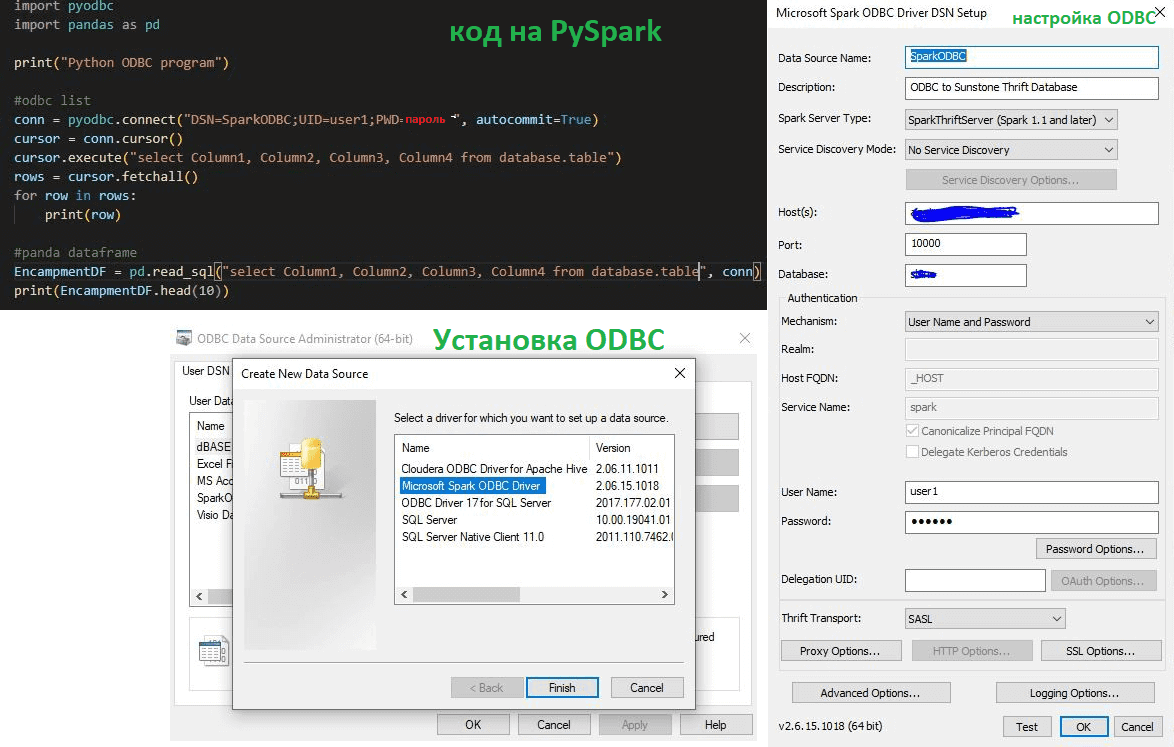This screenshot has height=747, width=1174.
Task: Close the Create New Data Source dialog
Action: pyautogui.click(x=679, y=373)
